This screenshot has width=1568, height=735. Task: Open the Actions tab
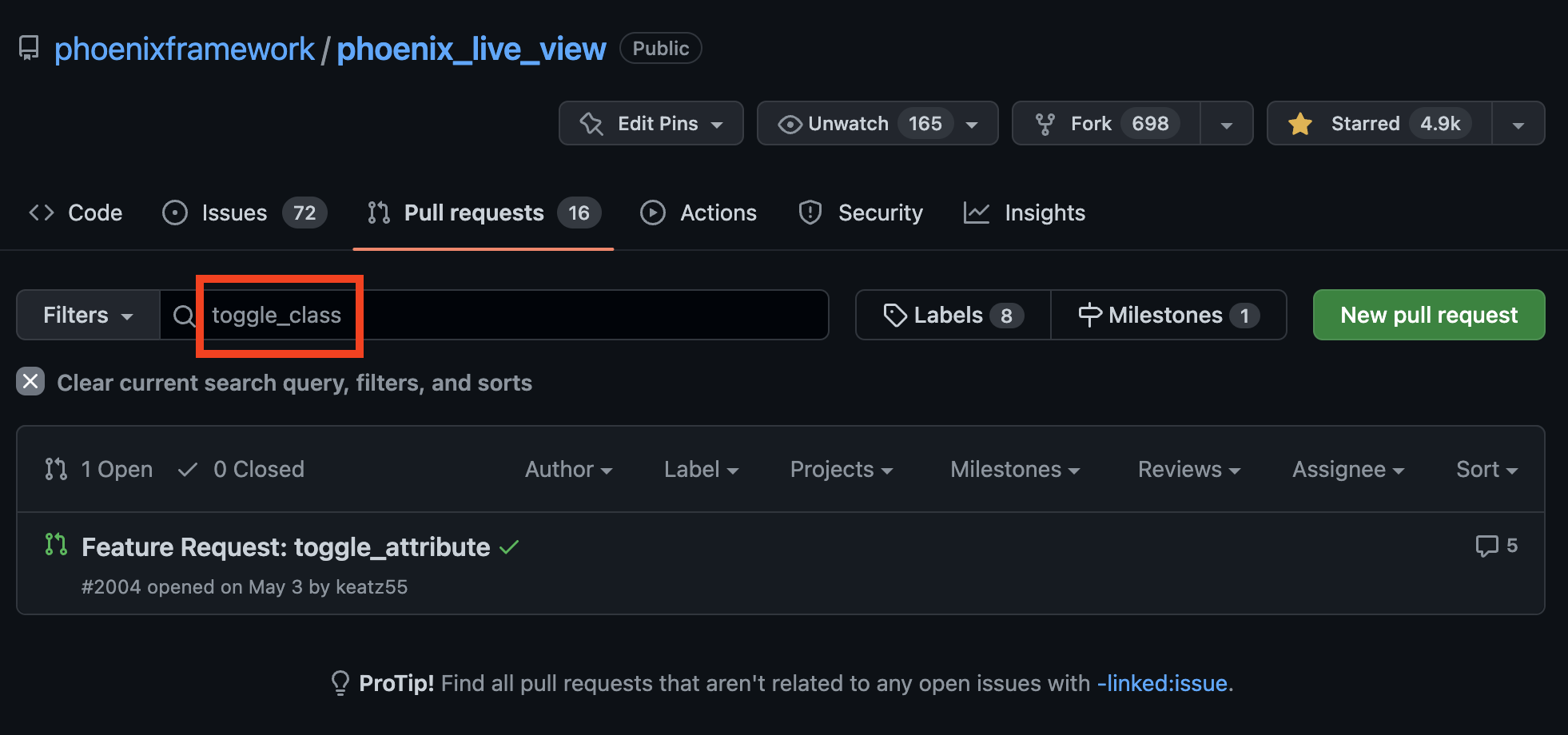pos(698,213)
